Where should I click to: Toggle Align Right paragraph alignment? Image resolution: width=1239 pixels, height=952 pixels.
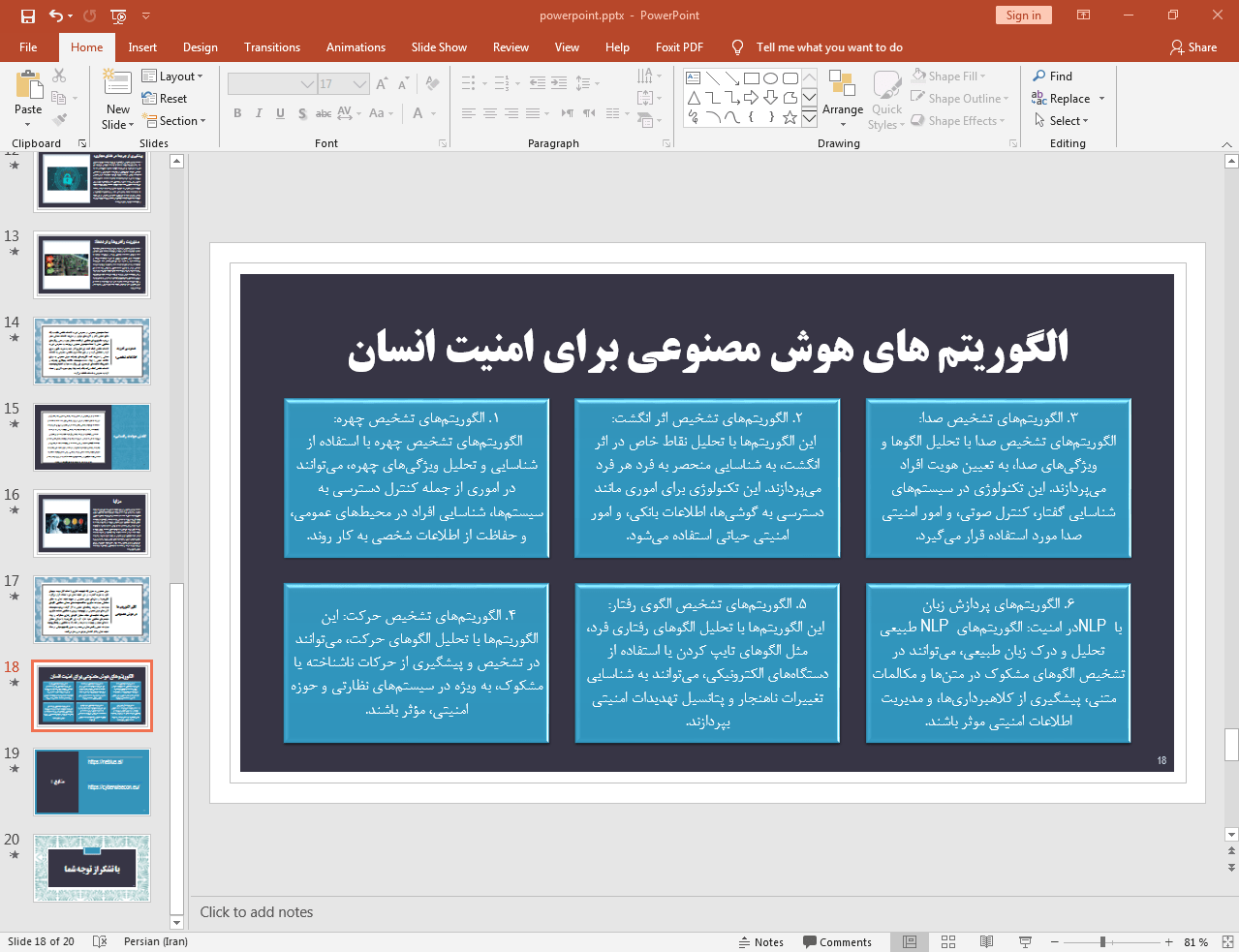511,113
